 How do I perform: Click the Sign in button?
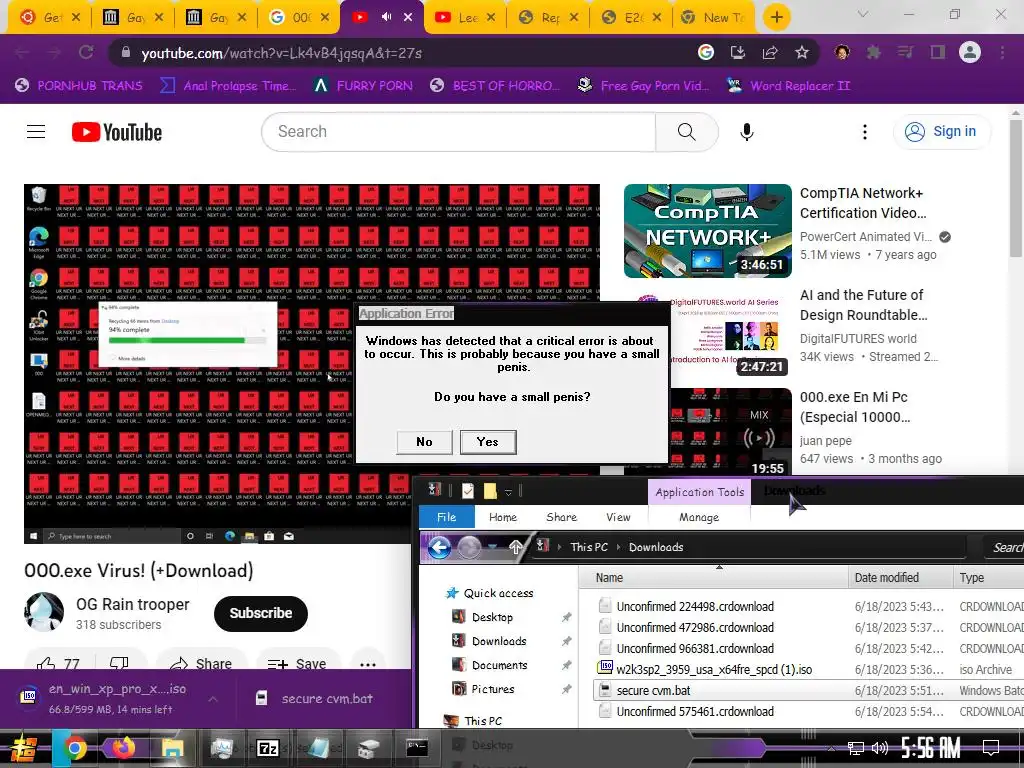(x=941, y=132)
